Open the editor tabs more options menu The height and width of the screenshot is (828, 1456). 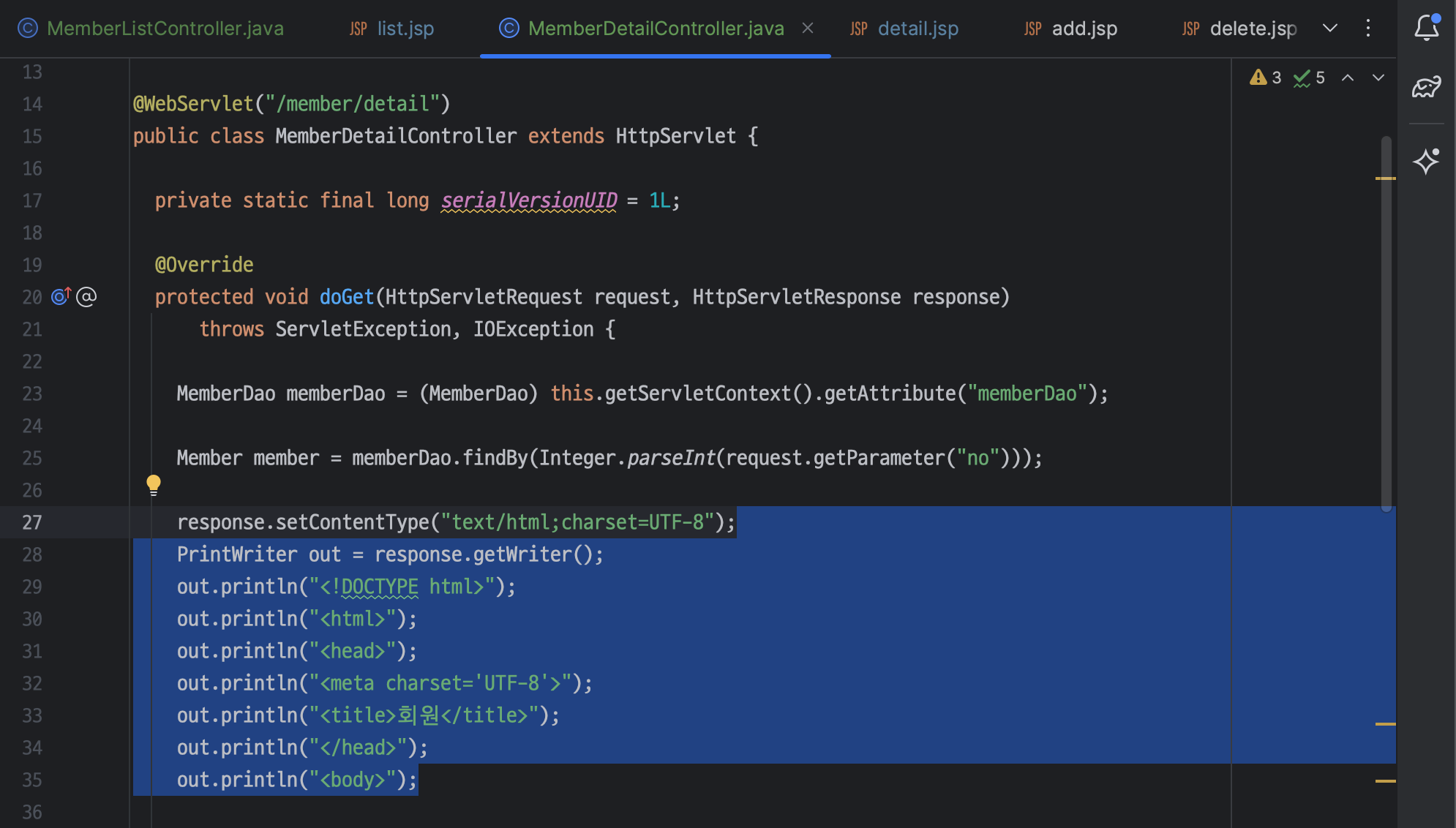1367,28
